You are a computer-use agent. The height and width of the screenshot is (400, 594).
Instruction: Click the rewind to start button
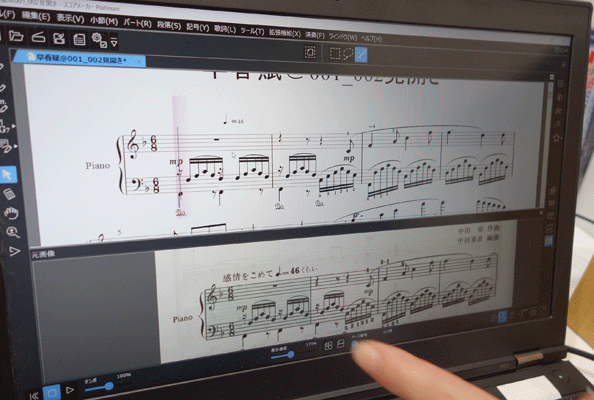click(34, 396)
